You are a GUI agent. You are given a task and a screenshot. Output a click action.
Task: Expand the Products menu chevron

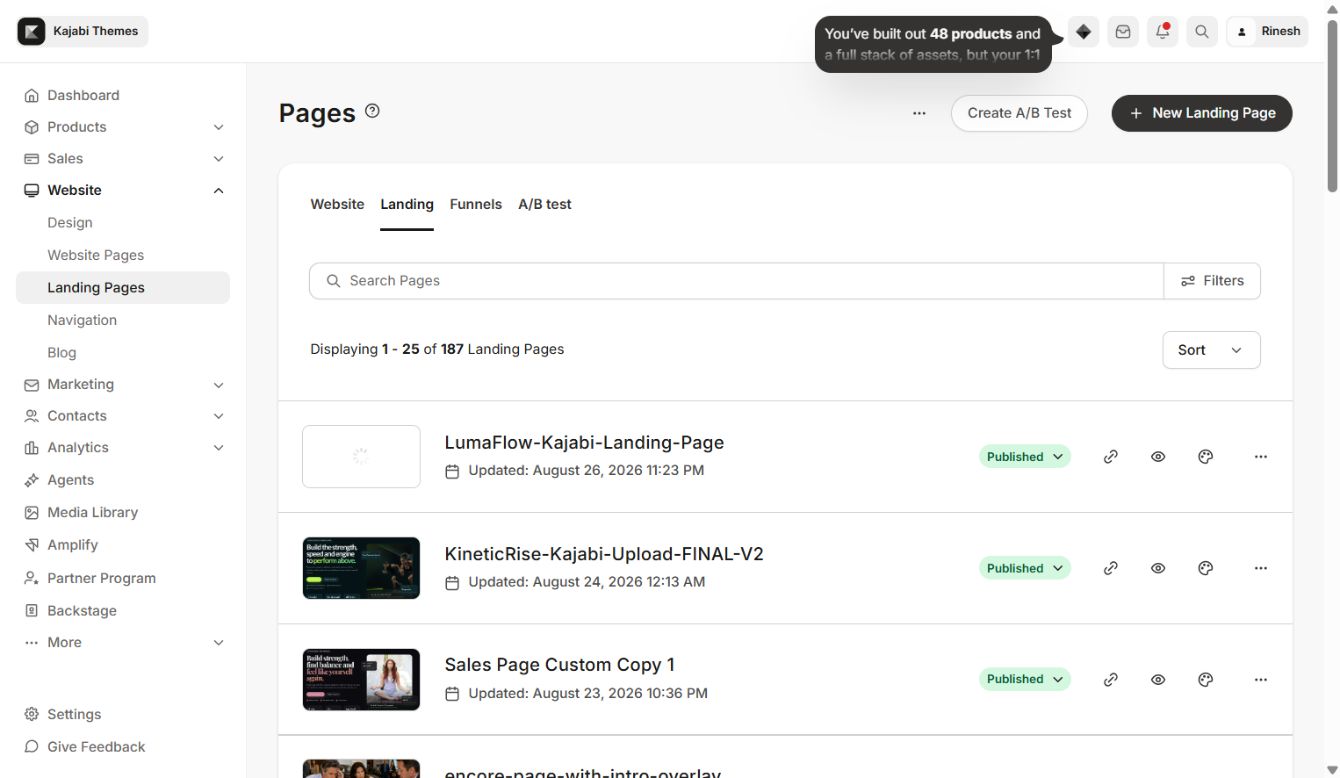218,127
